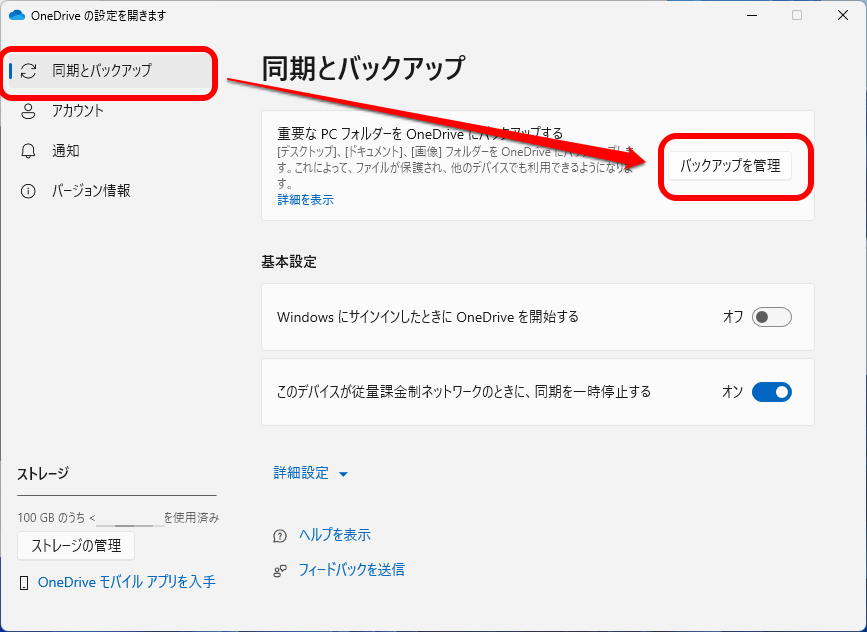Screen dimensions: 867x632
Task: Click the phone icon beside OneDrive モバイル アプリ
Action: [x=24, y=582]
